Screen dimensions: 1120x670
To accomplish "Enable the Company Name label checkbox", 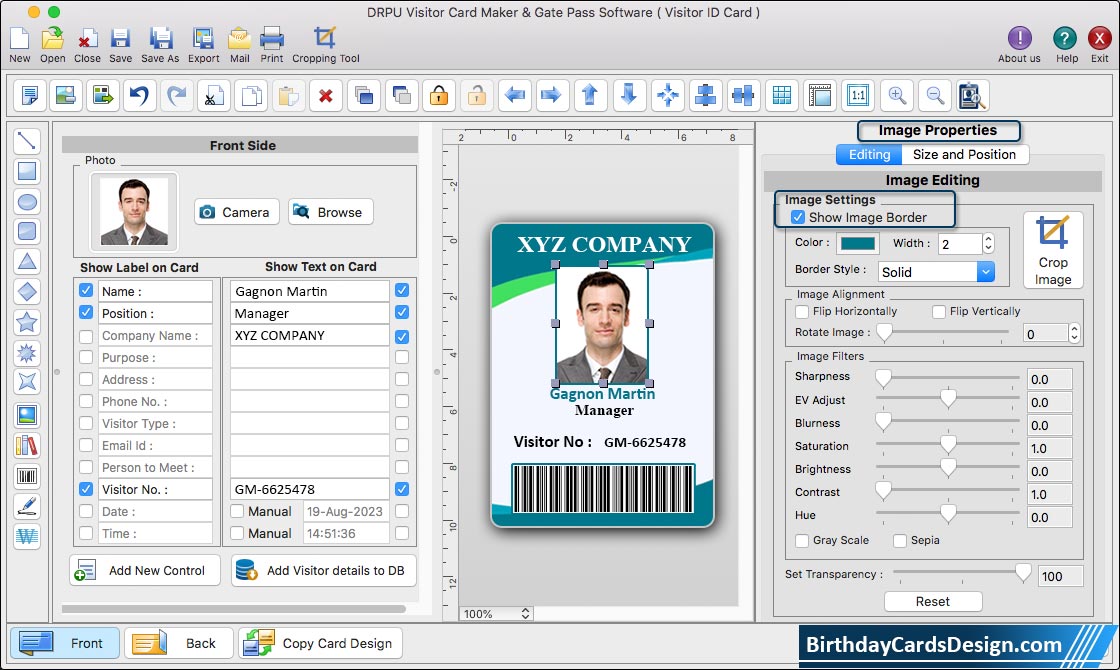I will 86,336.
